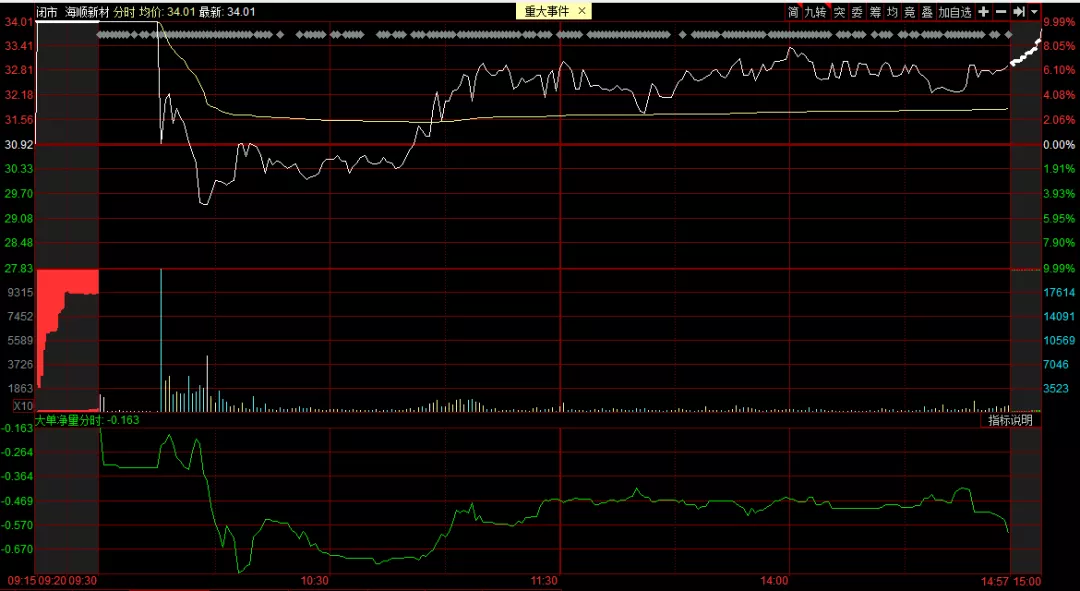Toggle the 委 order display button
Image resolution: width=1080 pixels, height=591 pixels.
click(x=857, y=12)
